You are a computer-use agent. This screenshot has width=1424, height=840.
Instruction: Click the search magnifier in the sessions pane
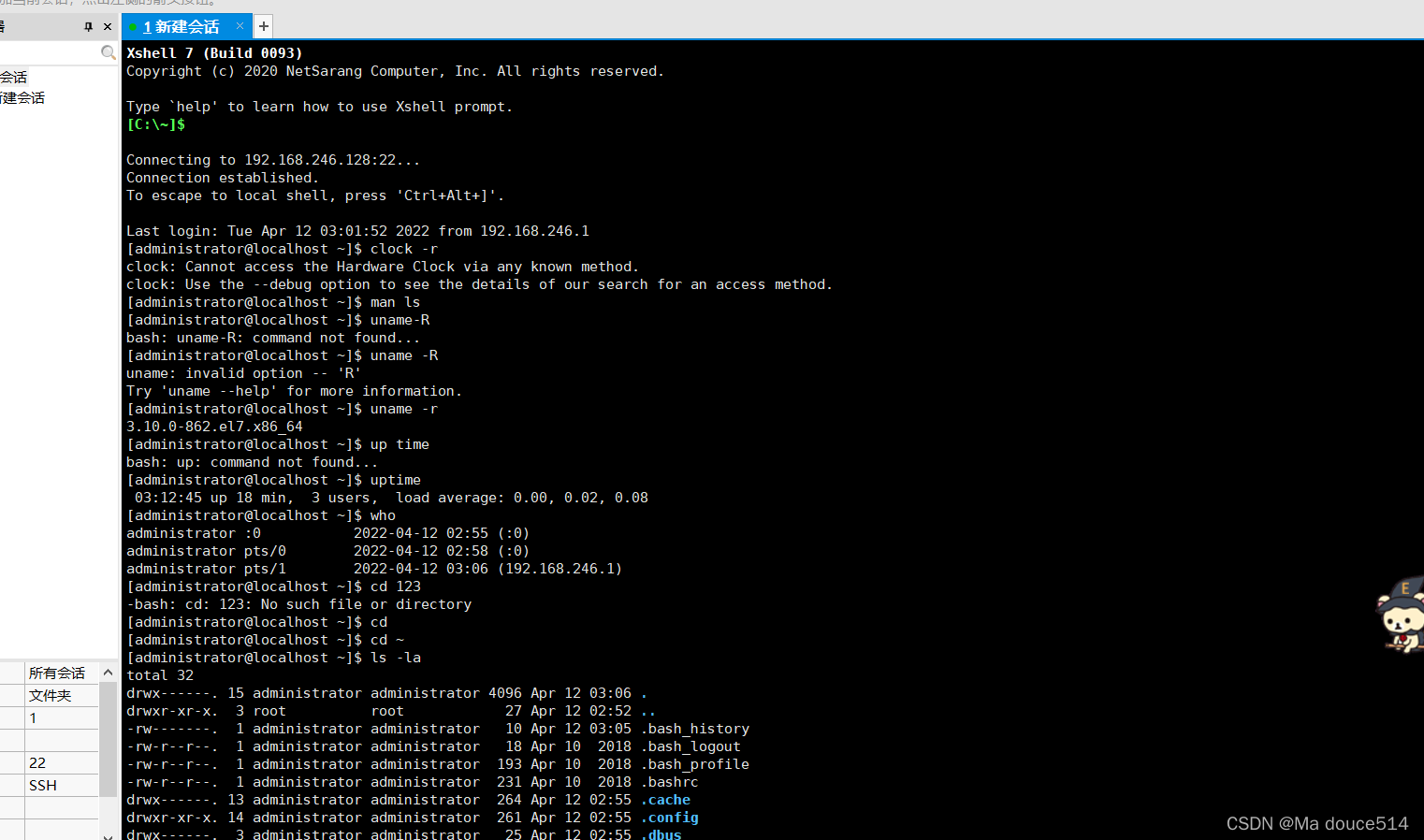click(109, 51)
